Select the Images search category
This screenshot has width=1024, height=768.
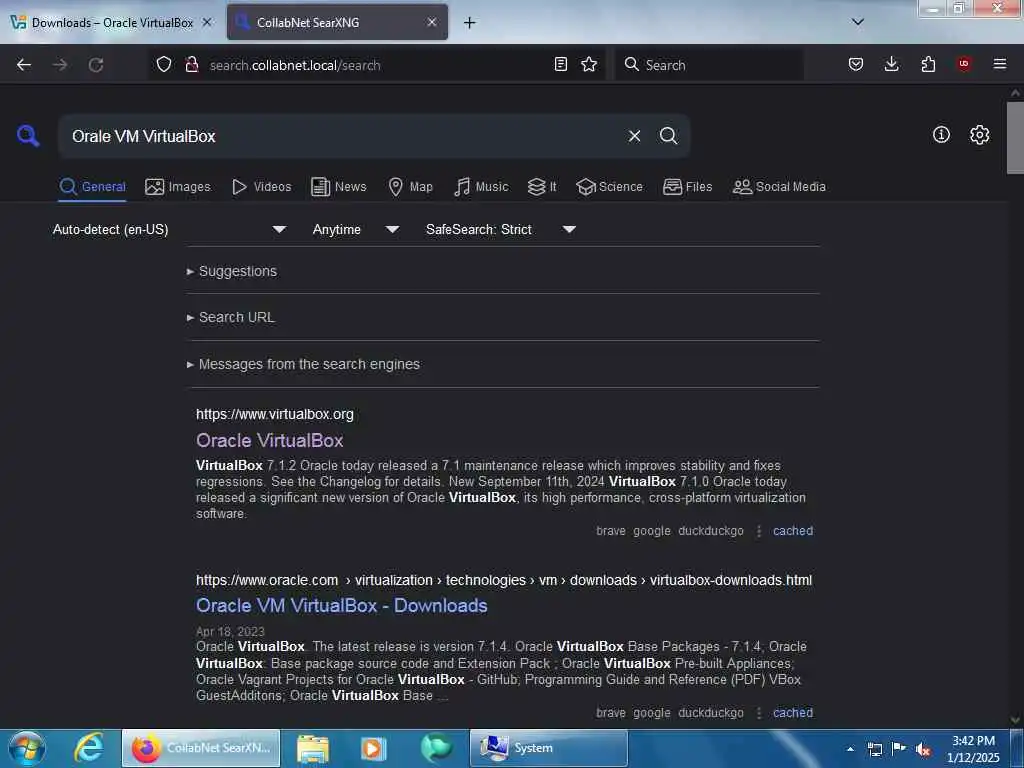click(x=178, y=187)
